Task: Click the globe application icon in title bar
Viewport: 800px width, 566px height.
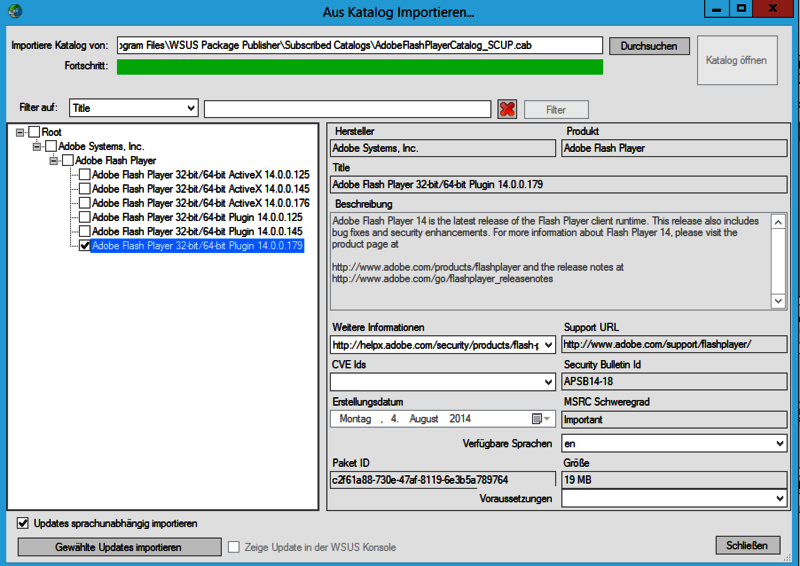Action: [x=15, y=10]
